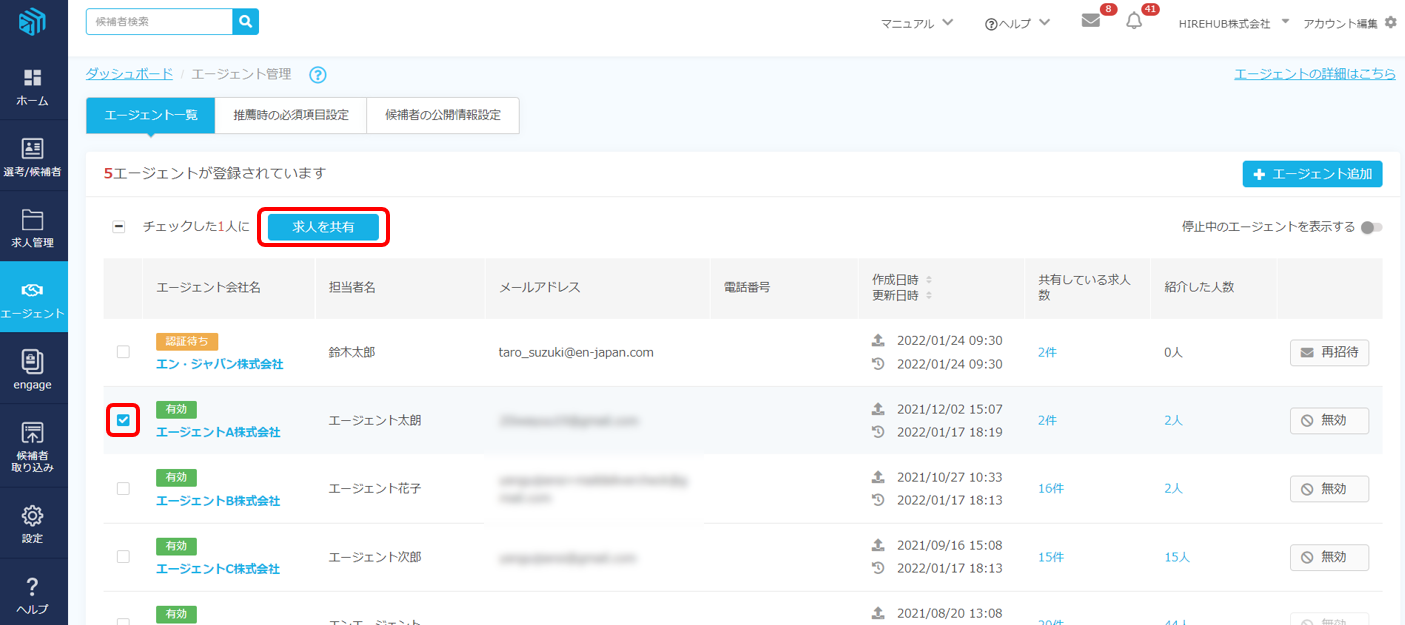Open 選考/候補者 sidebar icon

pos(33,158)
